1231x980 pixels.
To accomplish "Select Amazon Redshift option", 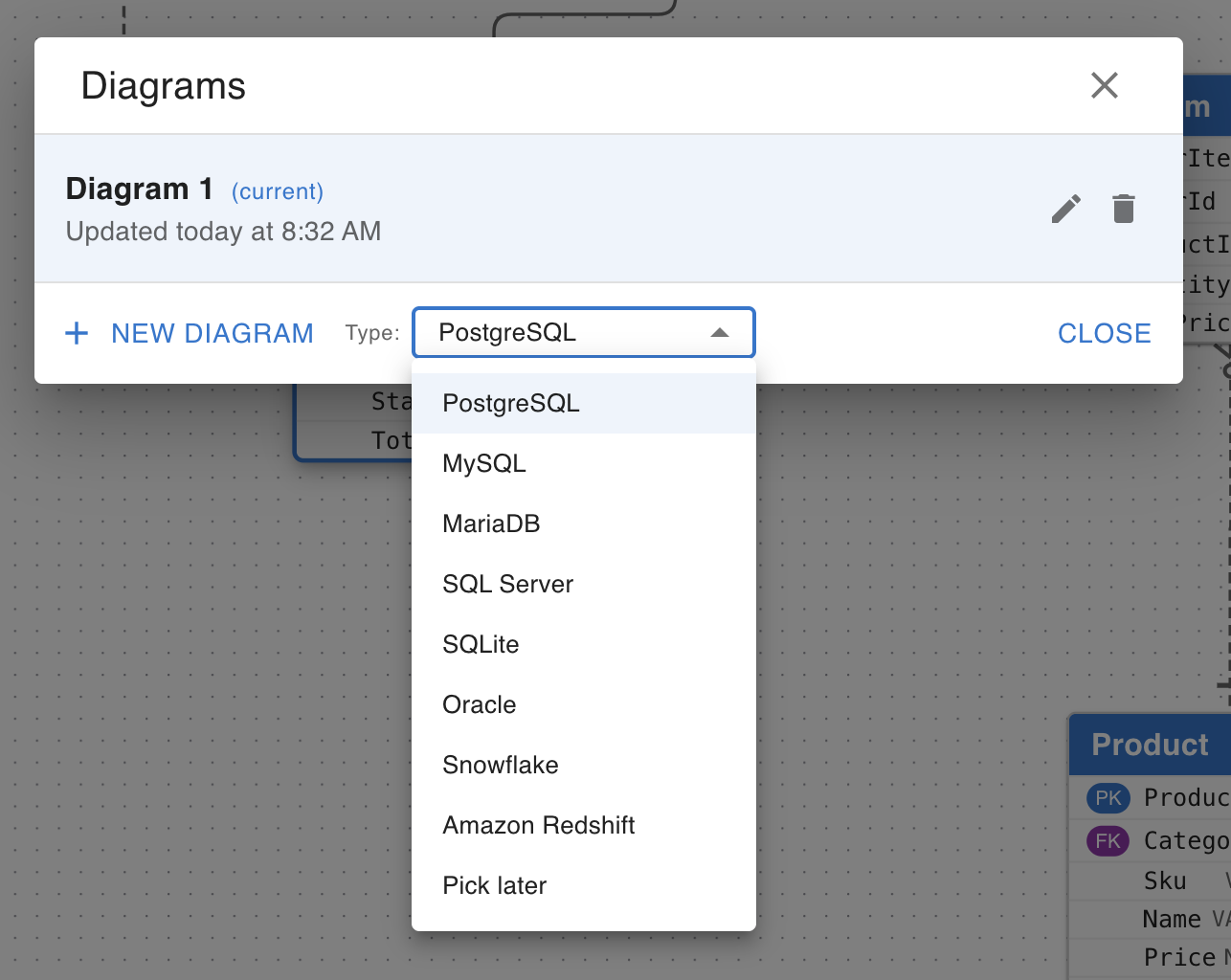I will (584, 825).
